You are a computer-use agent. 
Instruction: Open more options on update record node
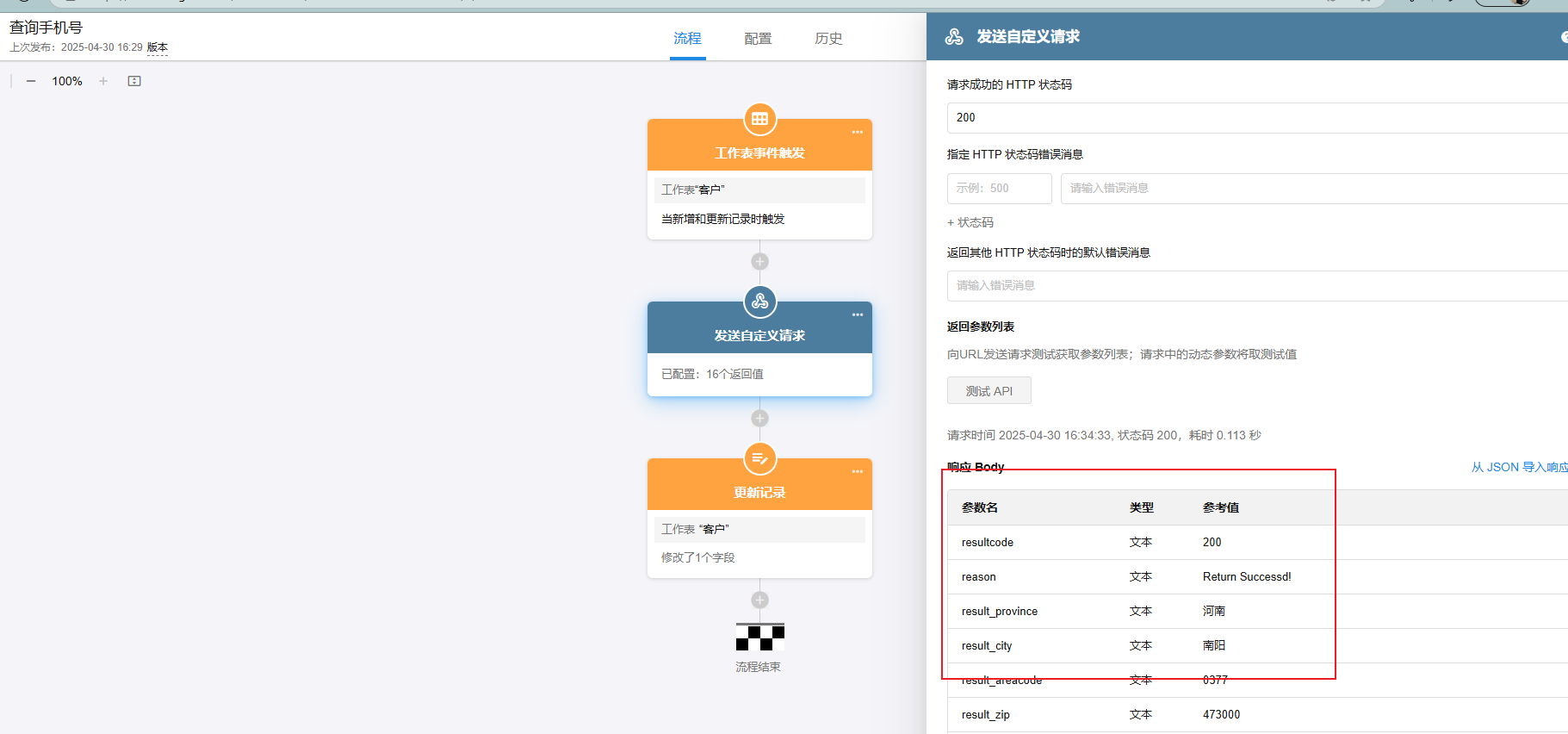coord(857,472)
